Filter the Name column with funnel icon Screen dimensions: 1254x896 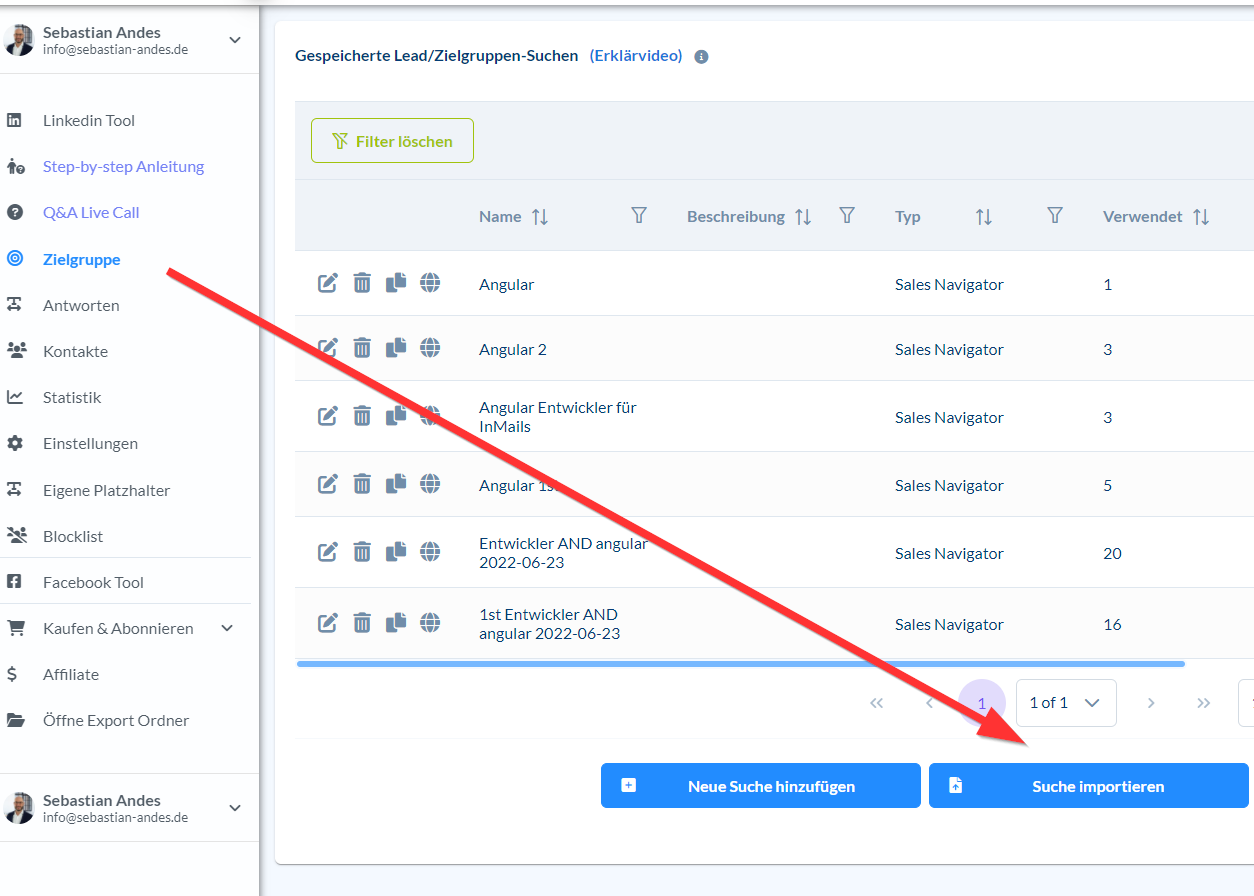639,216
